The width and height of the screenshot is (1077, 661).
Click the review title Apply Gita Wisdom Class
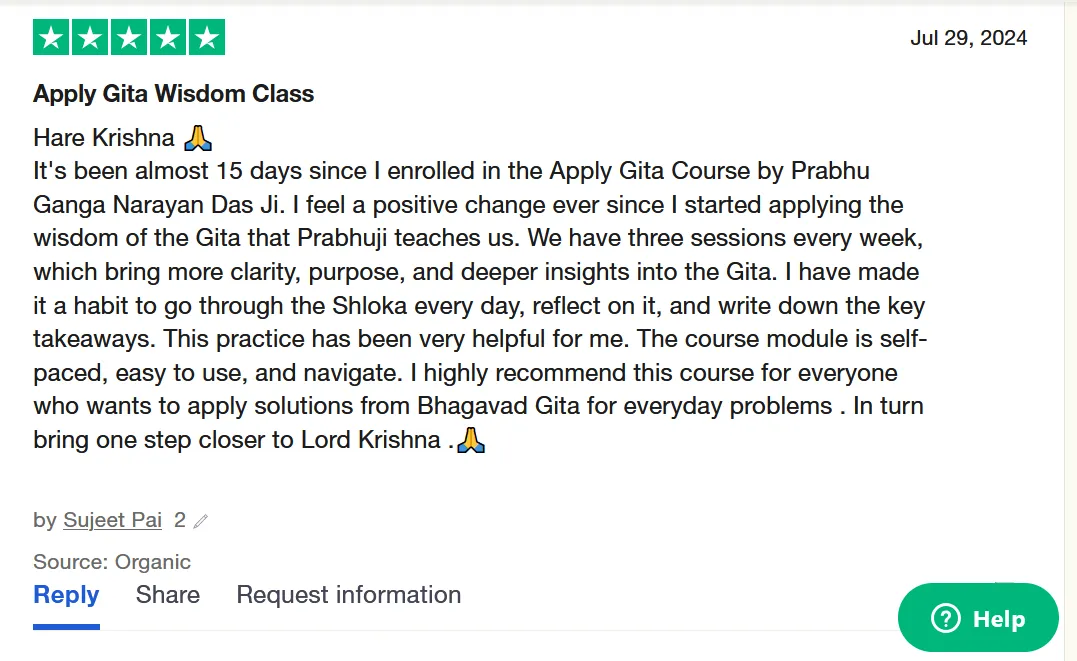[x=173, y=94]
